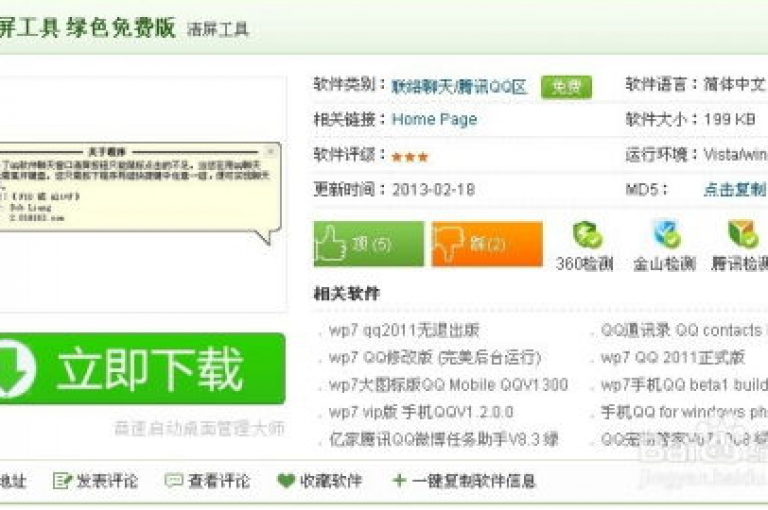The image size is (768, 510).
Task: Click the plus icon beside 一键复制软件信息
Action: 399,481
